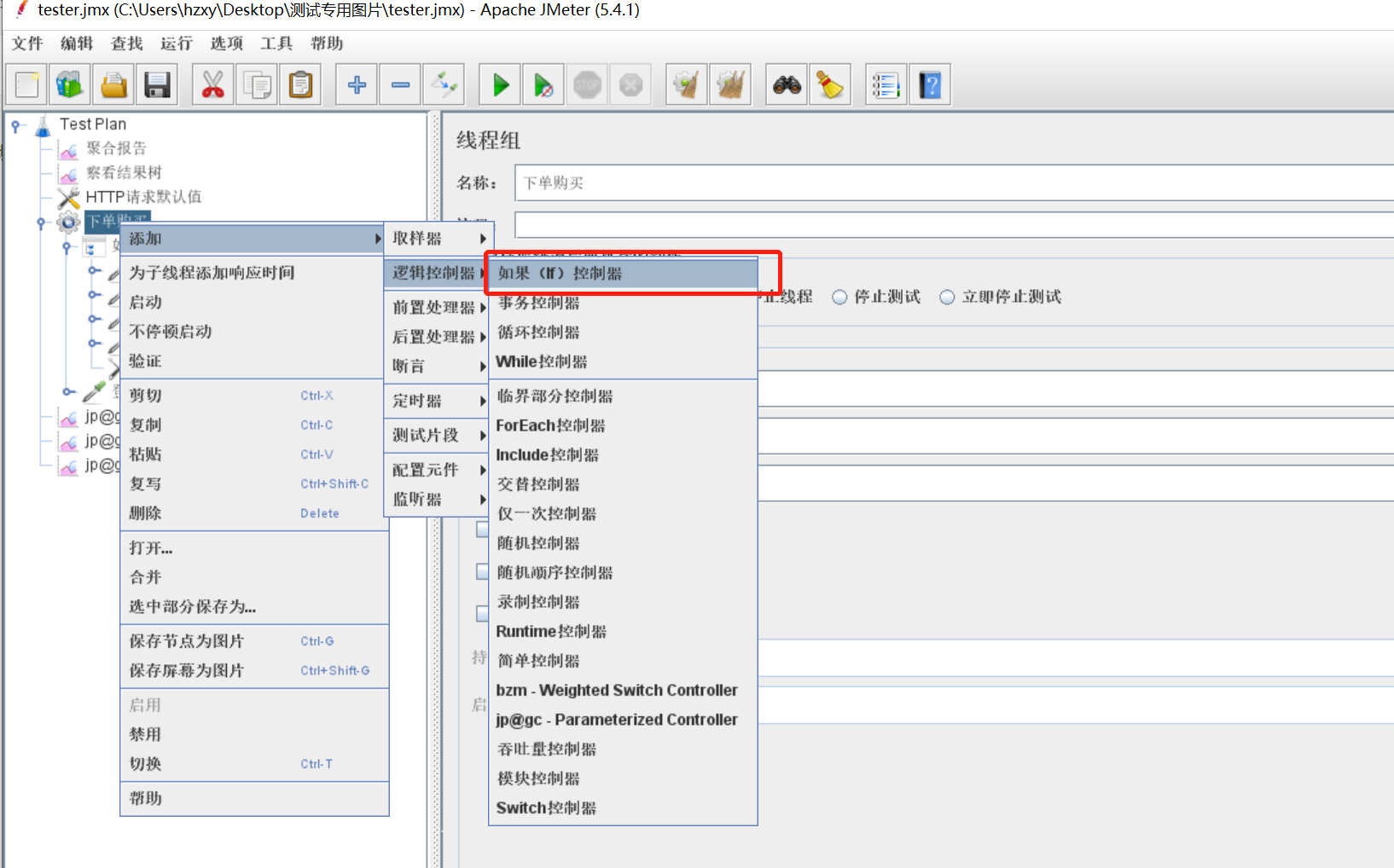Select the Test Plan flask icon
This screenshot has height=868, width=1394.
click(43, 125)
